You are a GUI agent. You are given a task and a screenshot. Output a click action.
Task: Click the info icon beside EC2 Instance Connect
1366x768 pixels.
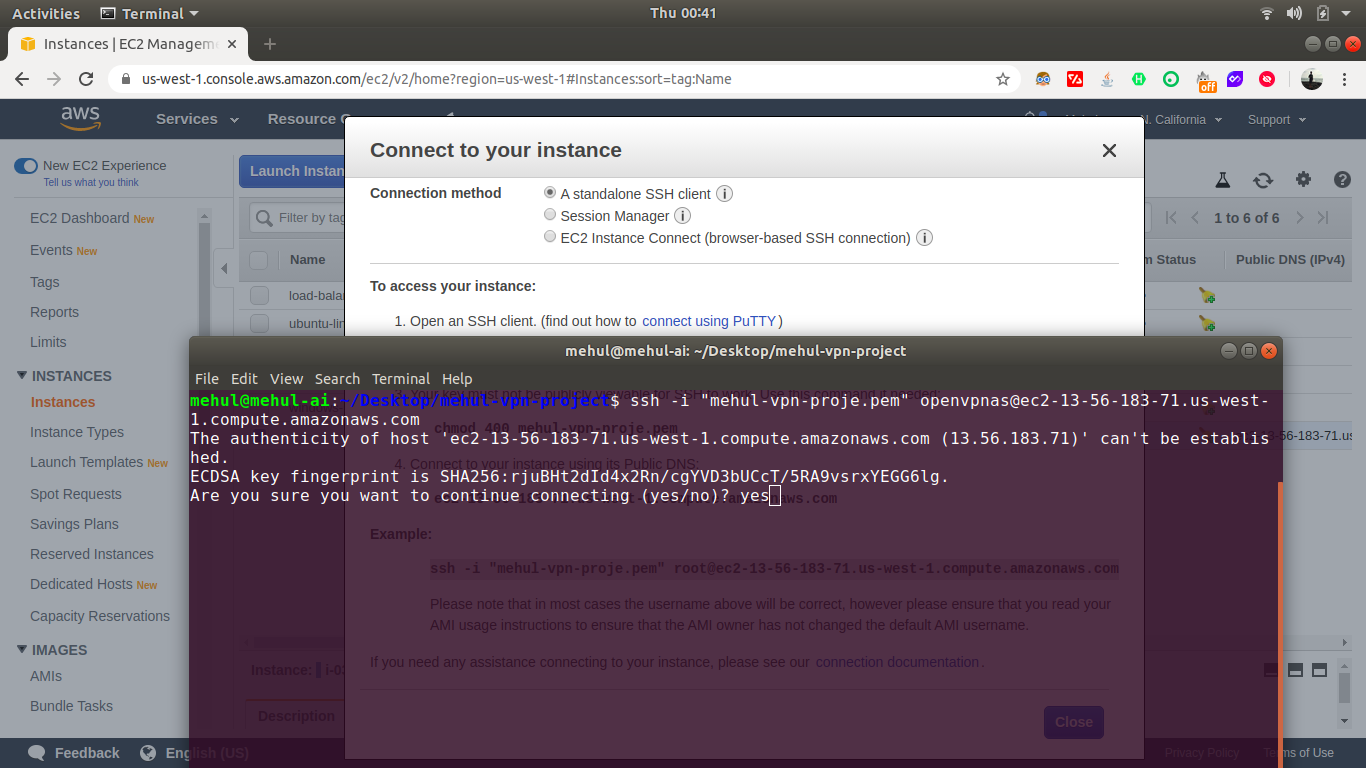925,238
